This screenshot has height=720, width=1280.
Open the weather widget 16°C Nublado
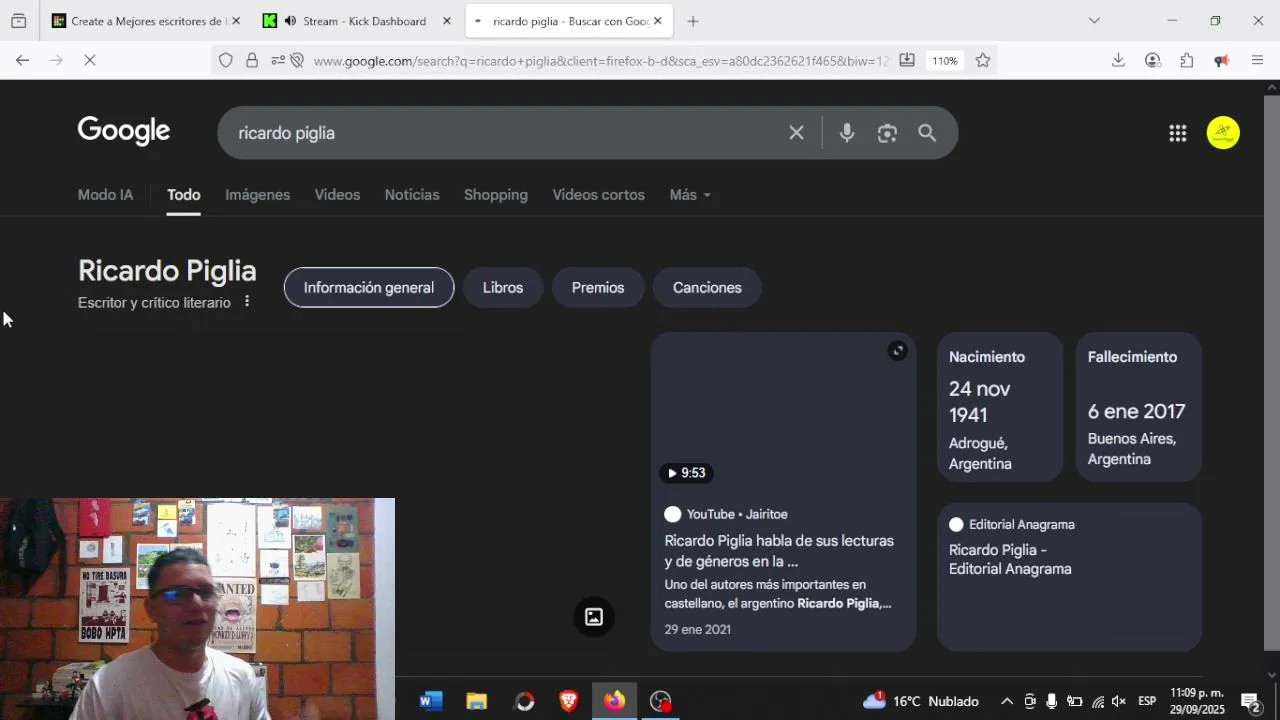(921, 701)
